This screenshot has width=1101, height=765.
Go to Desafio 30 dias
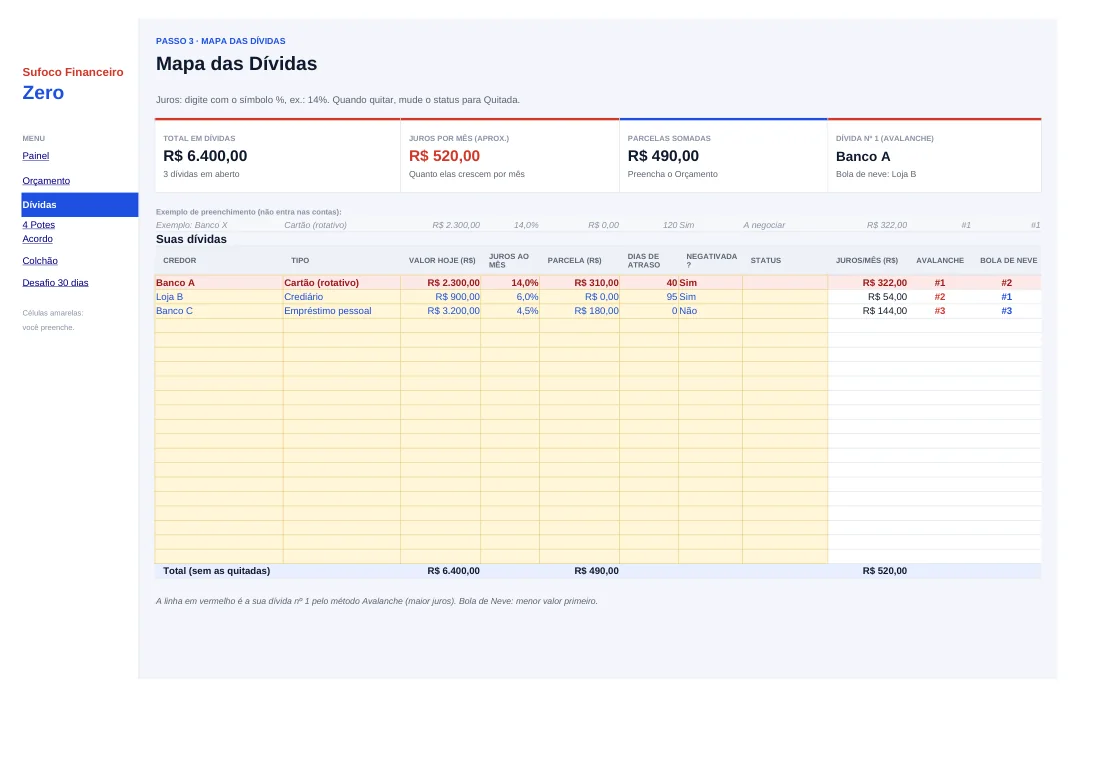point(55,282)
